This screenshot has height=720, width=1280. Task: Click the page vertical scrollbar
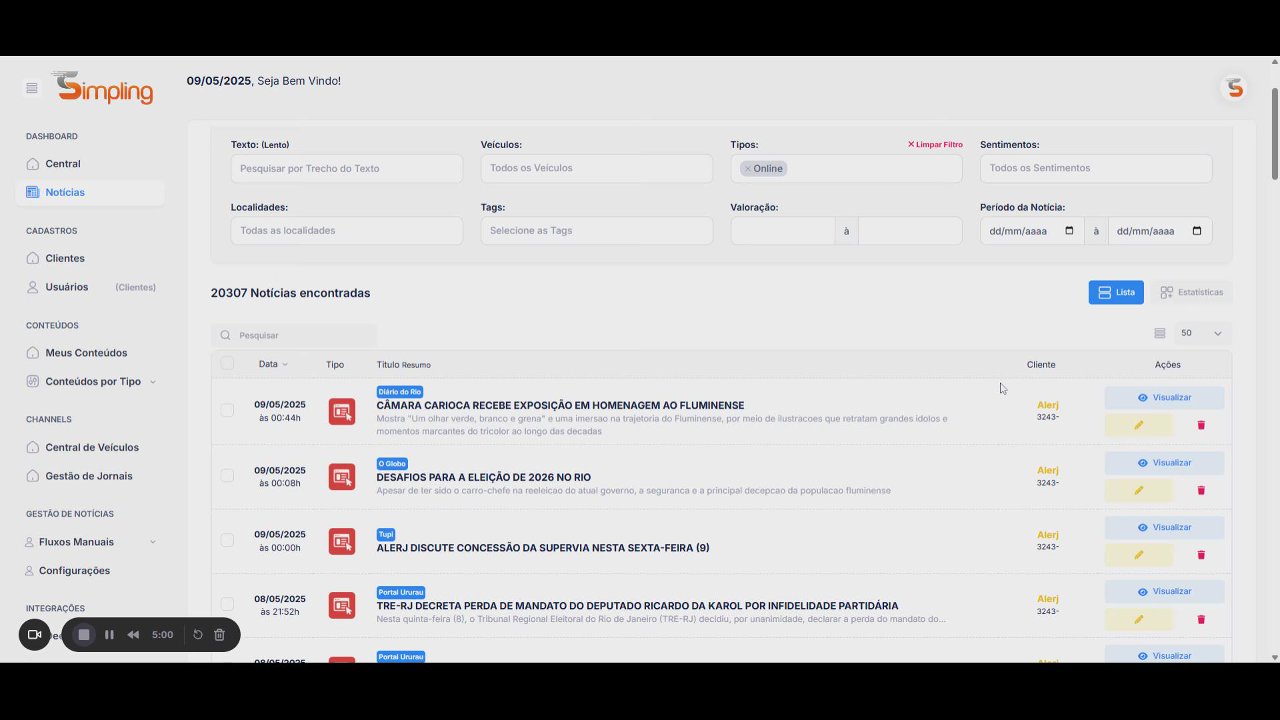pyautogui.click(x=1274, y=134)
